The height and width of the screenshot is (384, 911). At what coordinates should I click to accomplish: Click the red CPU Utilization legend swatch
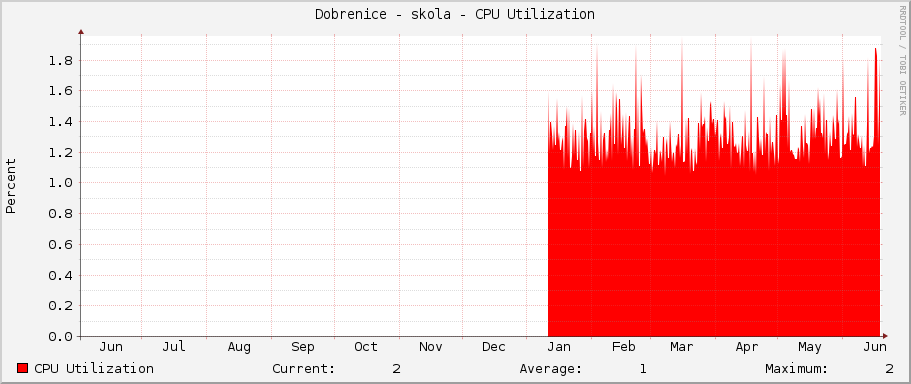click(23, 368)
